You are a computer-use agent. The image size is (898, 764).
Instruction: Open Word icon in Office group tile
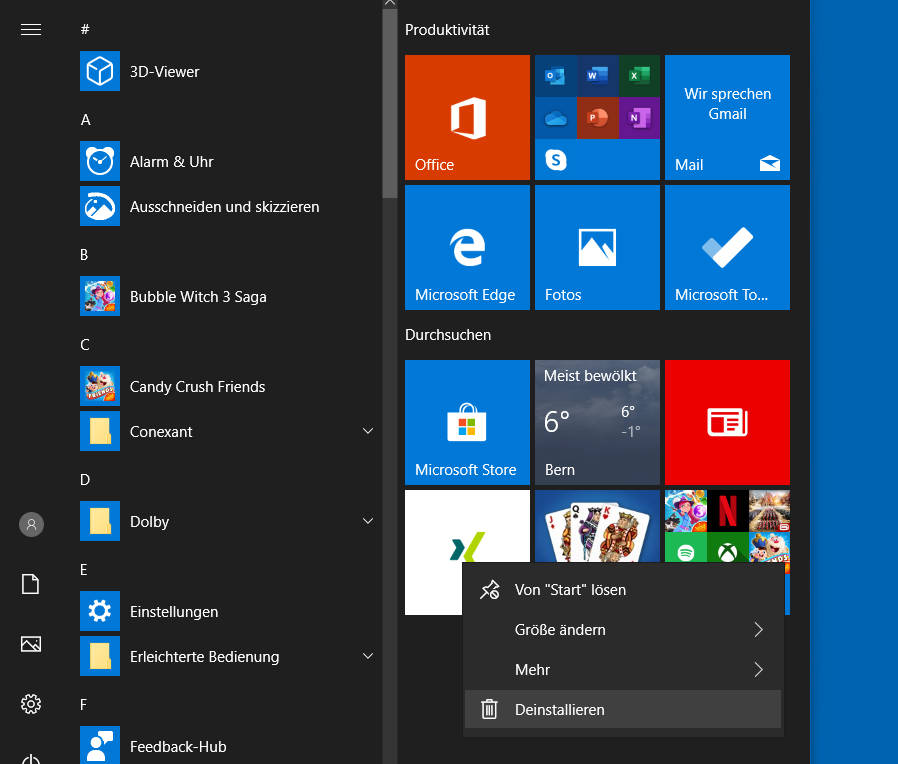[597, 76]
